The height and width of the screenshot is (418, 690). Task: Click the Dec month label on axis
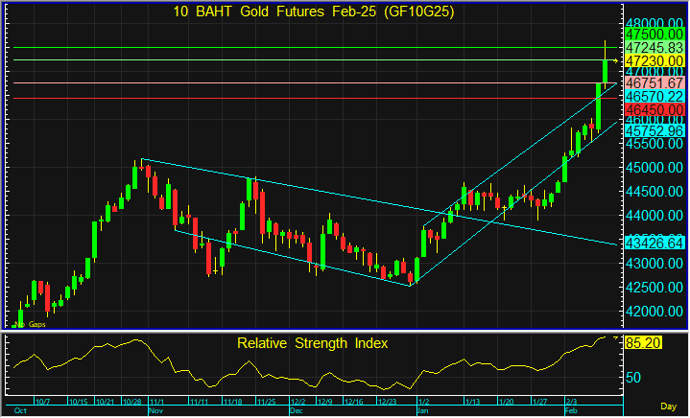point(295,410)
